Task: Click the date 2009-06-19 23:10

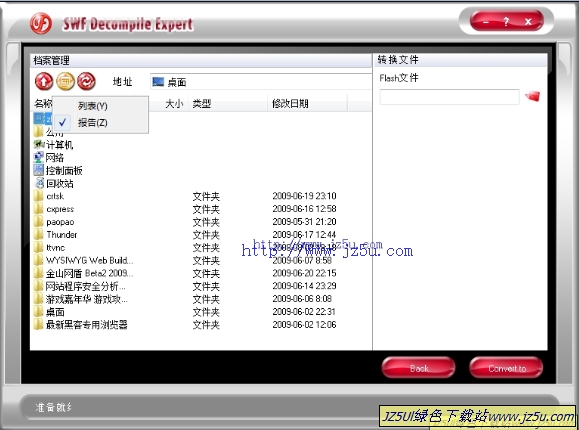Action: (x=304, y=196)
